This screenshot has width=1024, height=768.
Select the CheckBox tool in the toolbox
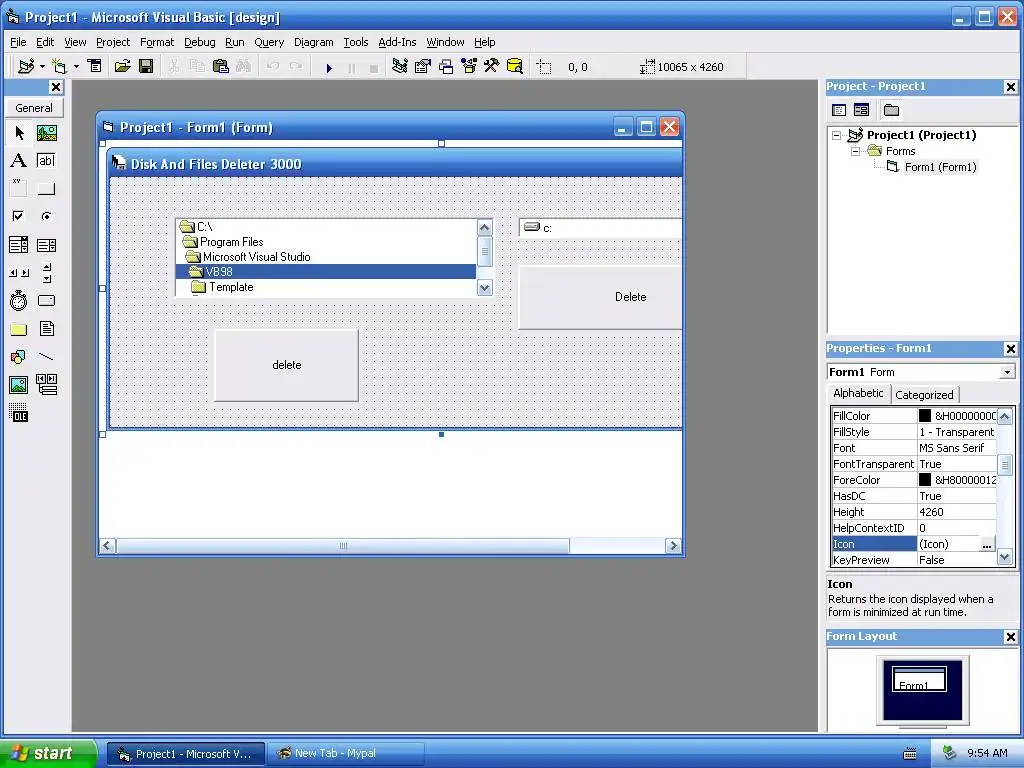[19, 216]
